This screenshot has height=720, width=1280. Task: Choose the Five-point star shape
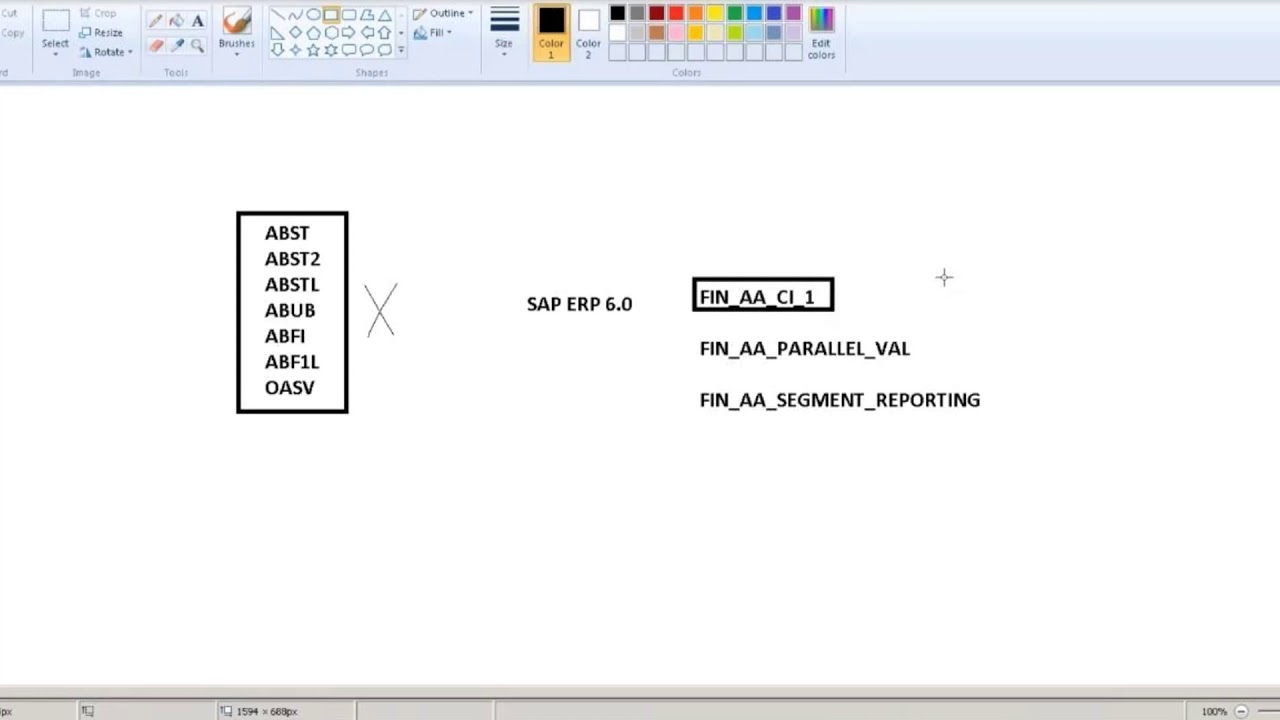click(x=313, y=50)
